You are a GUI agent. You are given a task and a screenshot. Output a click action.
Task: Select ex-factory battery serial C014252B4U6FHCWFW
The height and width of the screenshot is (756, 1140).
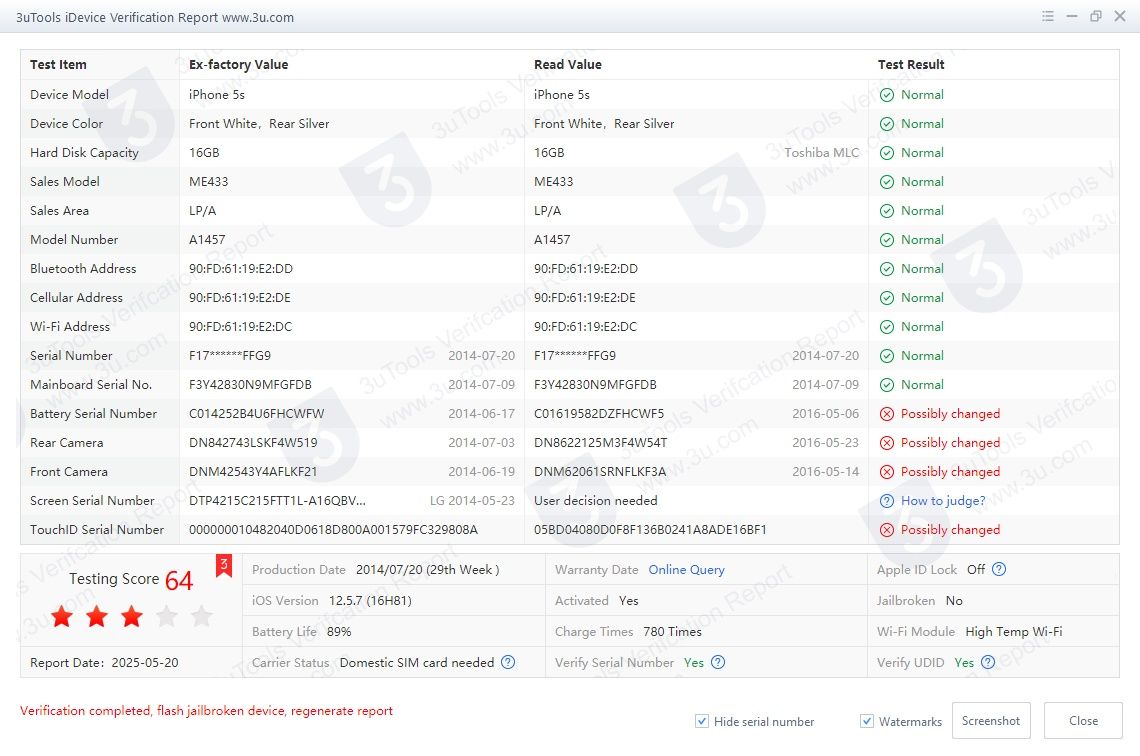pyautogui.click(x=257, y=414)
